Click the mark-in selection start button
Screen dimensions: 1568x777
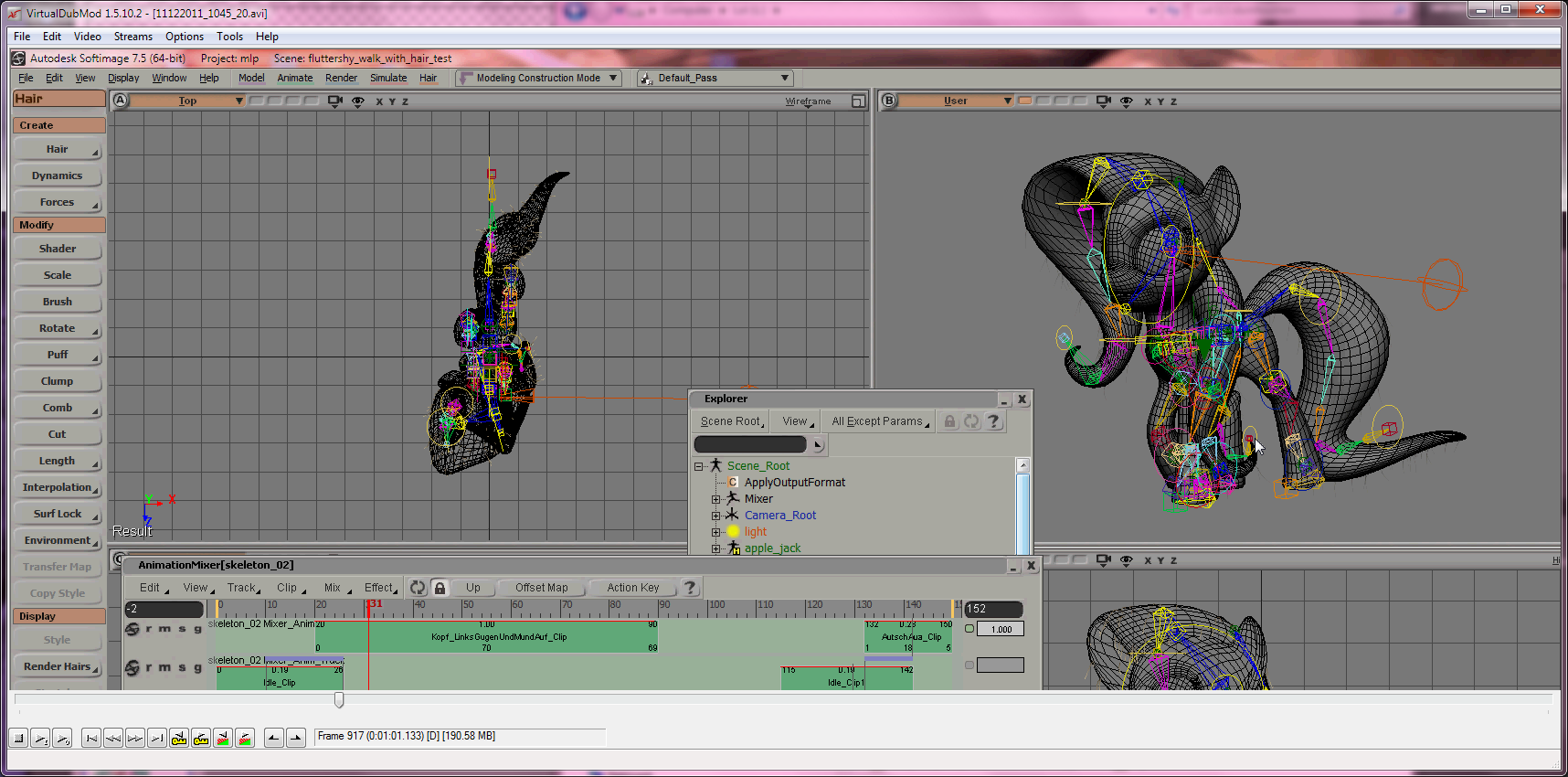click(x=274, y=738)
